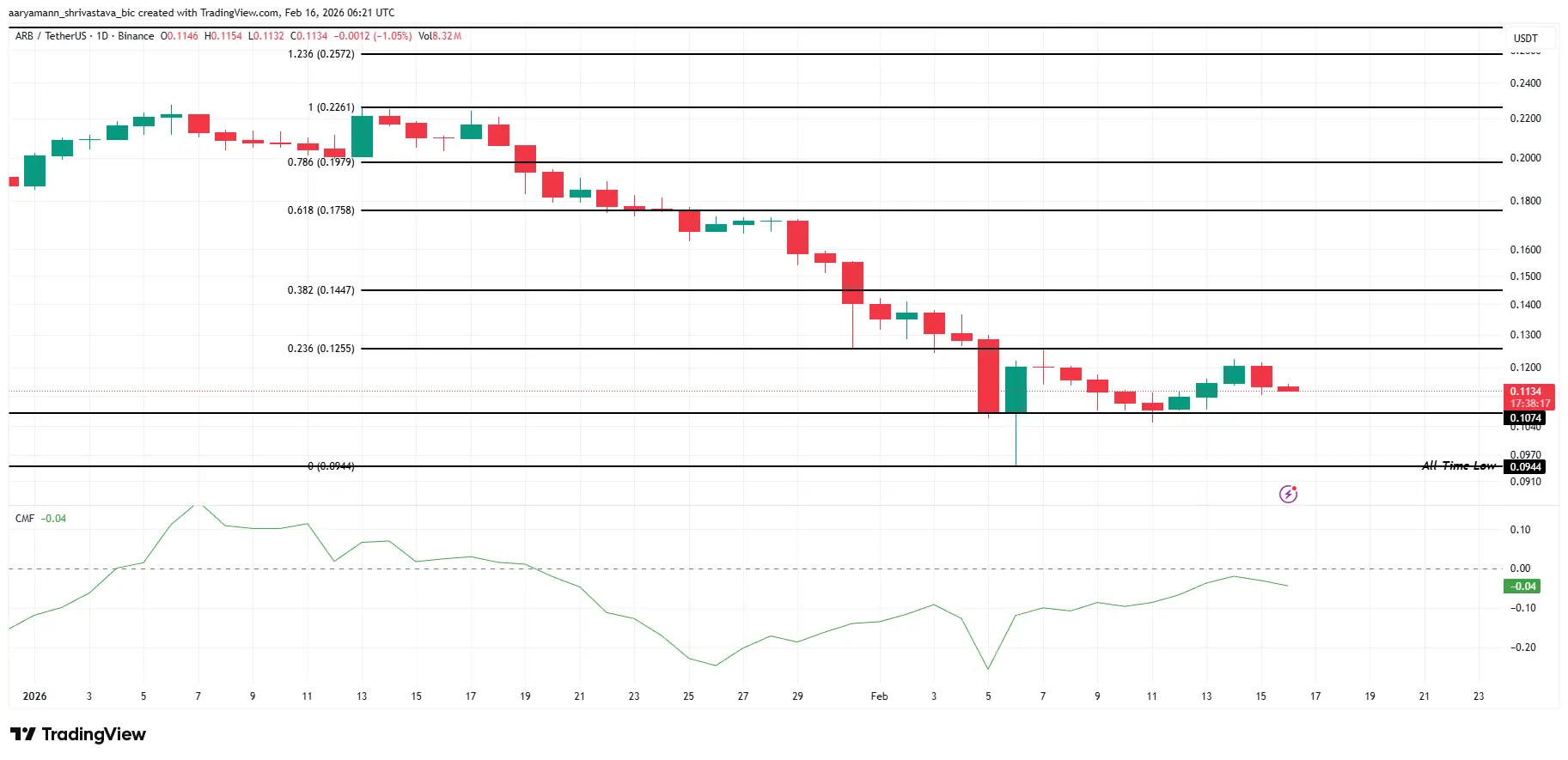The height and width of the screenshot is (760, 1568).
Task: Click the red 0.1134 current price tag
Action: click(1526, 392)
